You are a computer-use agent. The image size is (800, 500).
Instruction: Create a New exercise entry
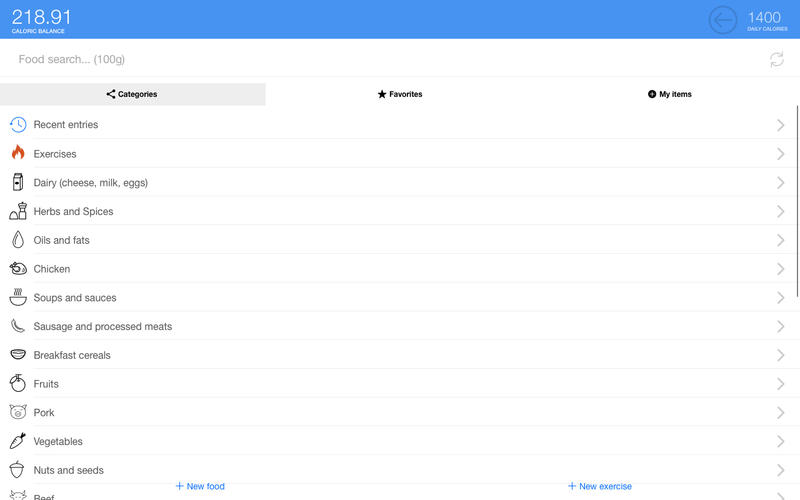[600, 486]
